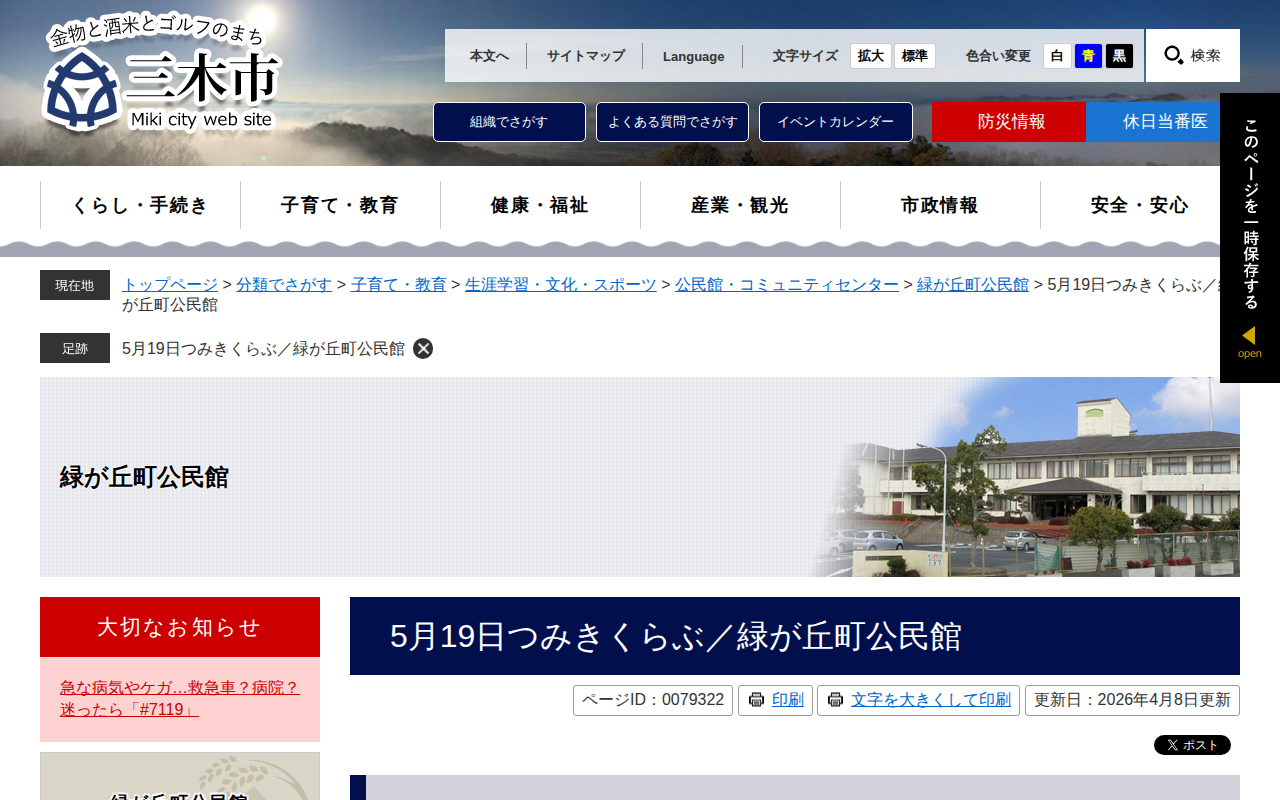Click 分類でさがす breadcrumb link

point(284,284)
